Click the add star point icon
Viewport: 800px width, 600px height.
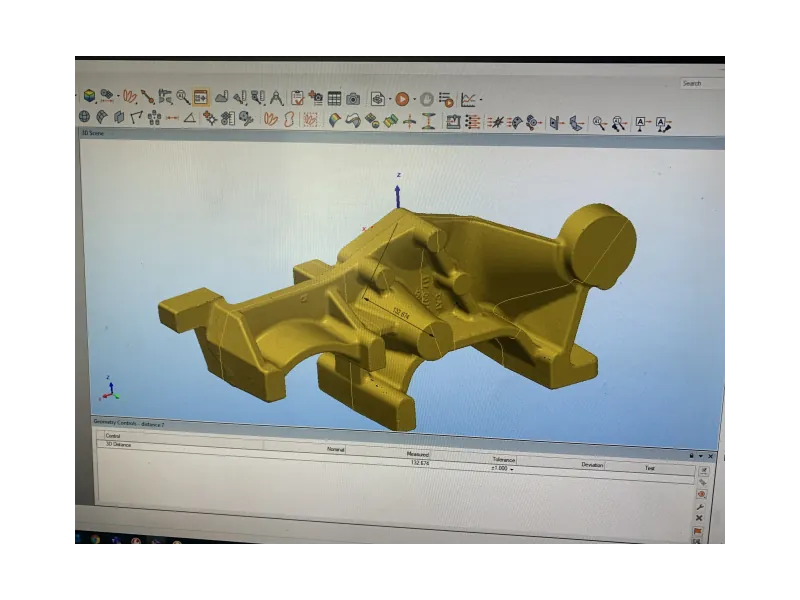click(x=210, y=118)
